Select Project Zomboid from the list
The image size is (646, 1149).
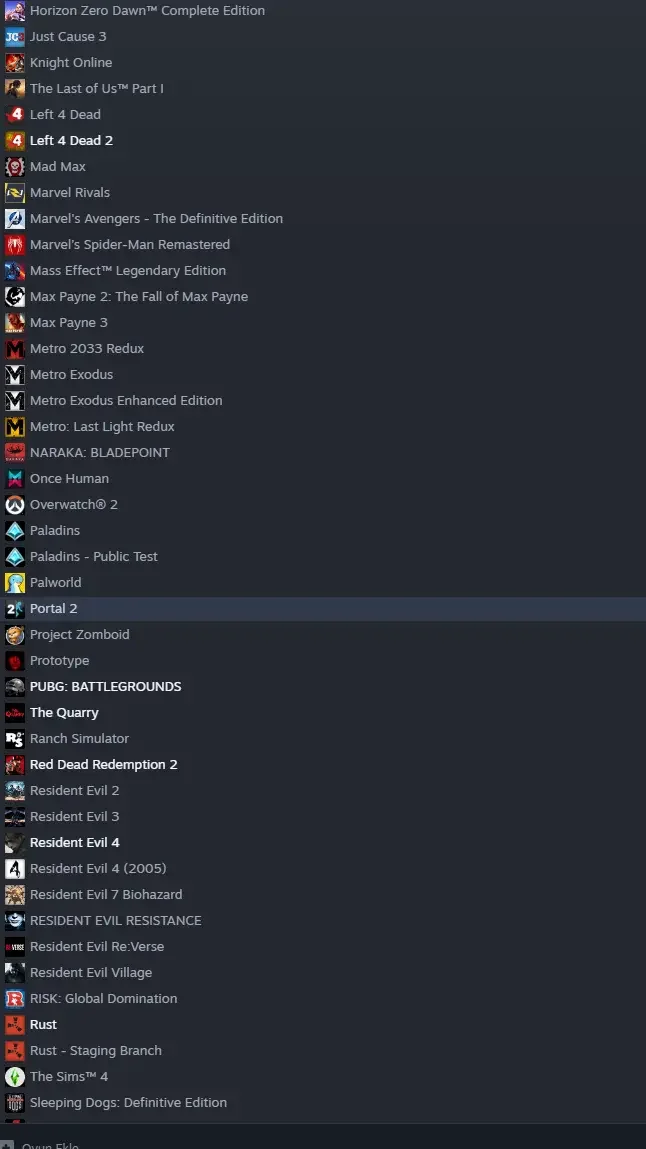click(323, 635)
